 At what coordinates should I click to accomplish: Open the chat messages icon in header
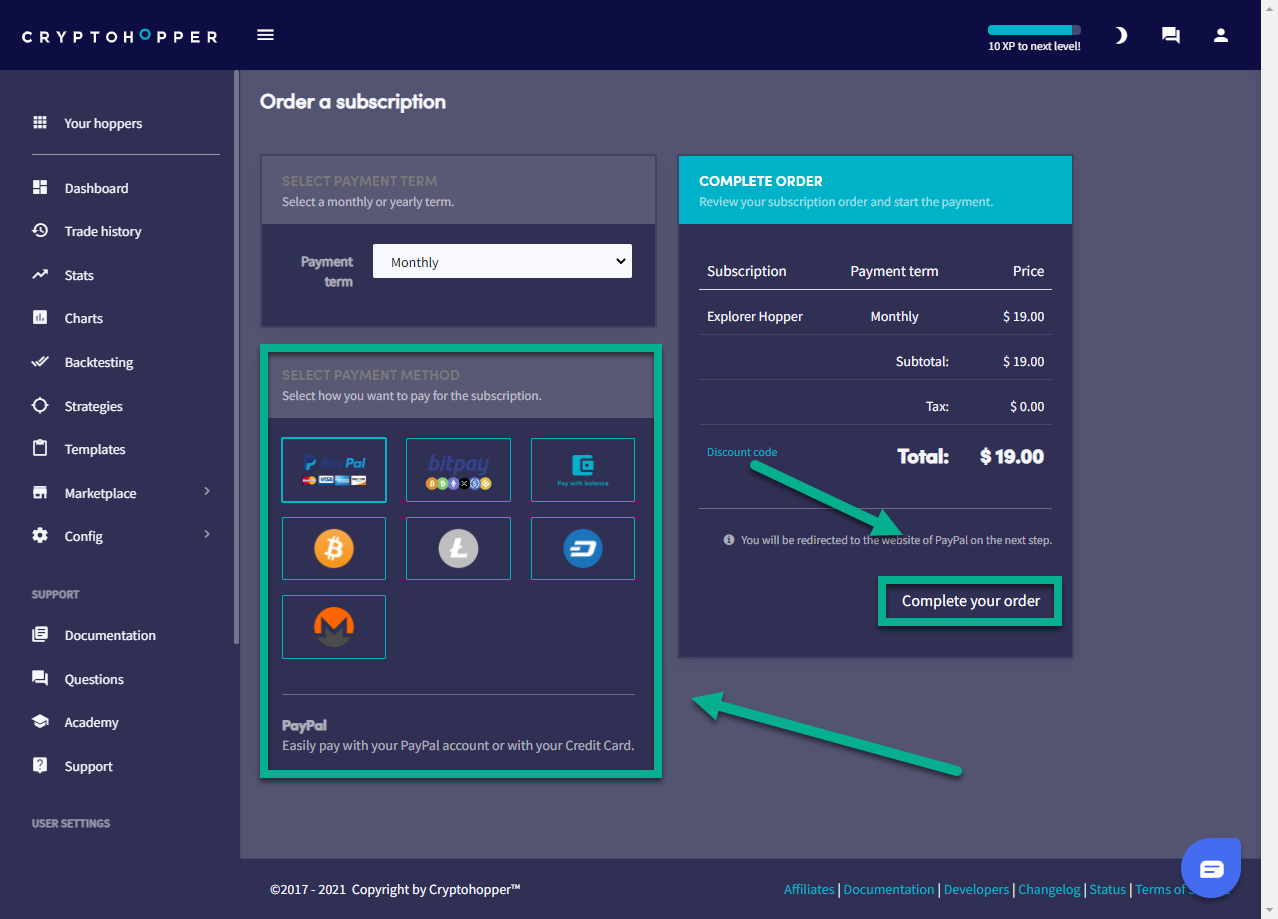point(1170,35)
